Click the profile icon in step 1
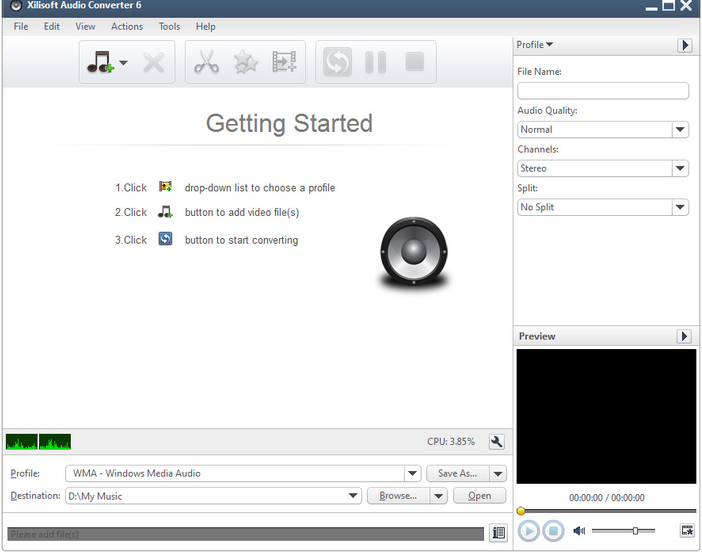702x553 pixels. click(165, 186)
